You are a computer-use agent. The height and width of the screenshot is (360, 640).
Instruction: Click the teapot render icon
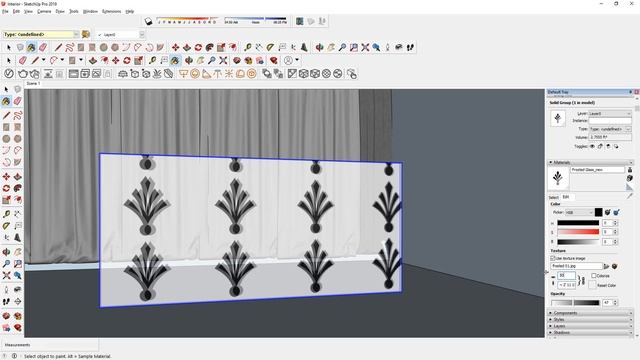point(23,74)
